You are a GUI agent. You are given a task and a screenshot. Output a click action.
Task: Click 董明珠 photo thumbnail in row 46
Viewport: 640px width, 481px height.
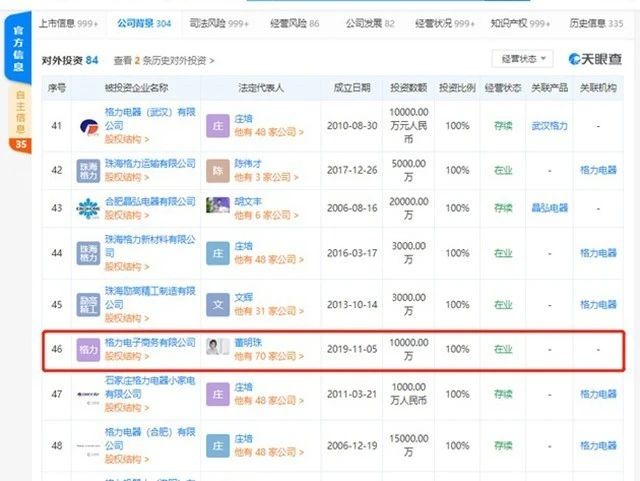tap(218, 346)
